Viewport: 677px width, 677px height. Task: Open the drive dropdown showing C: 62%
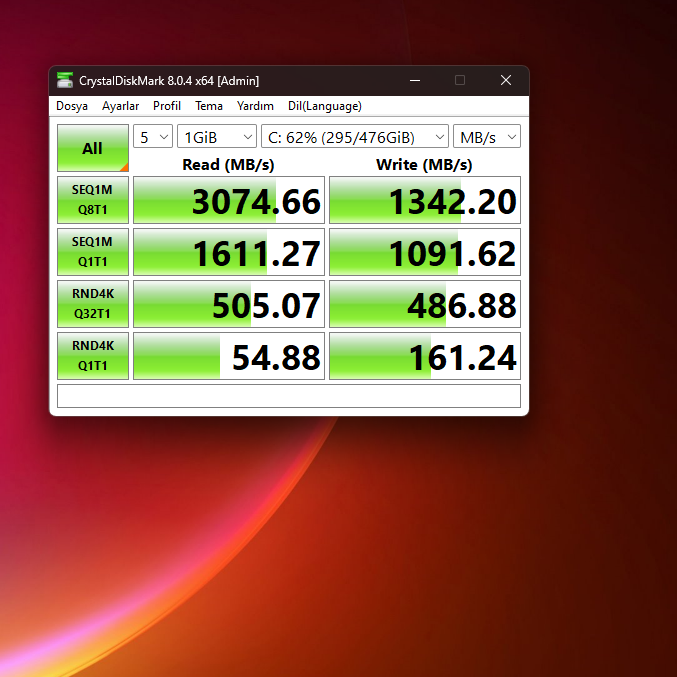pos(355,136)
